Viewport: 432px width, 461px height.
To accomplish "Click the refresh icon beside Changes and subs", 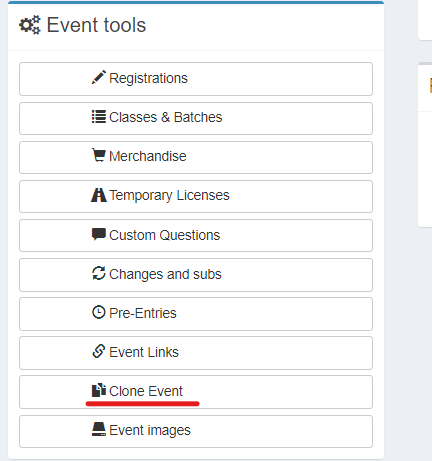I will pyautogui.click(x=99, y=273).
